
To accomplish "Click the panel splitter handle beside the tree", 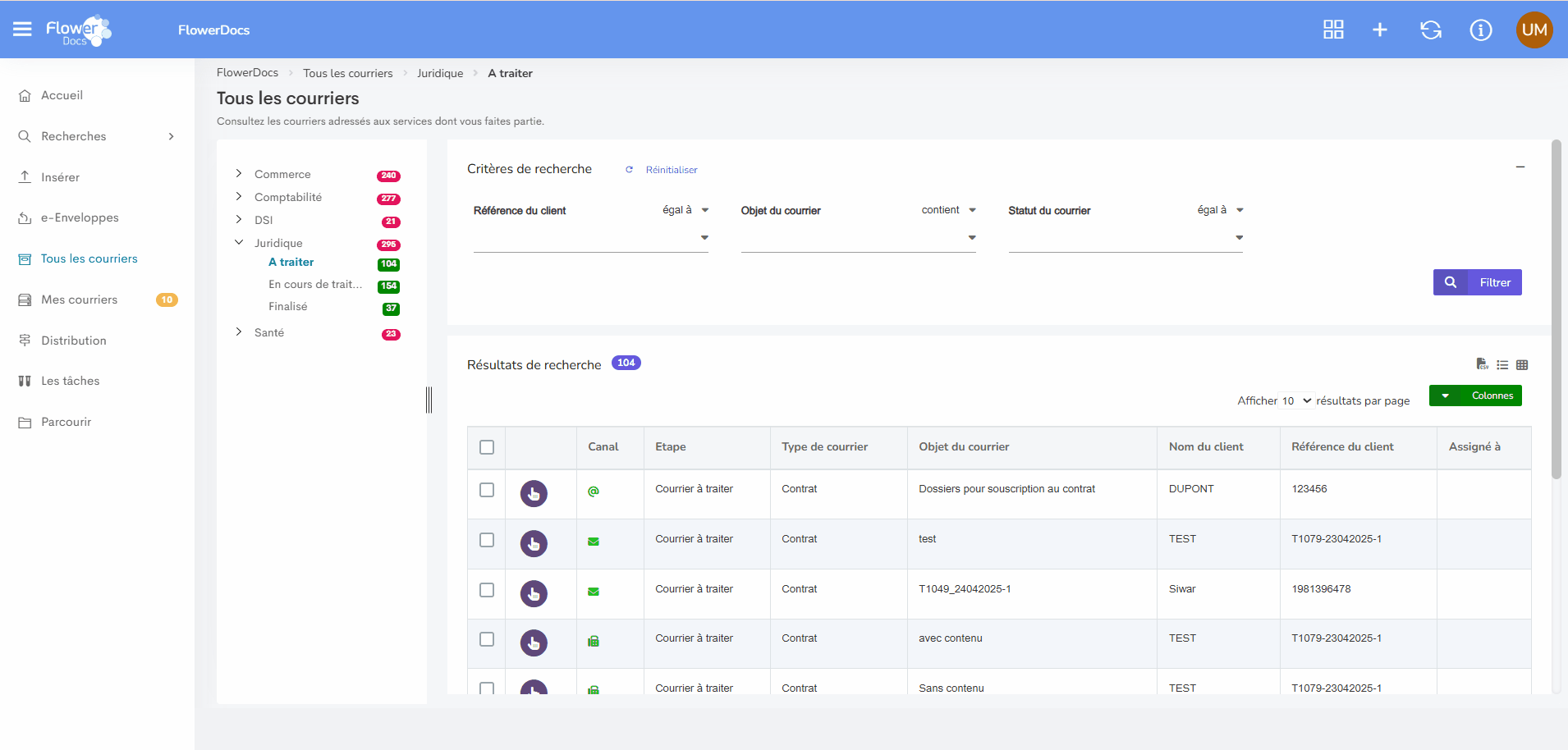I will (429, 400).
